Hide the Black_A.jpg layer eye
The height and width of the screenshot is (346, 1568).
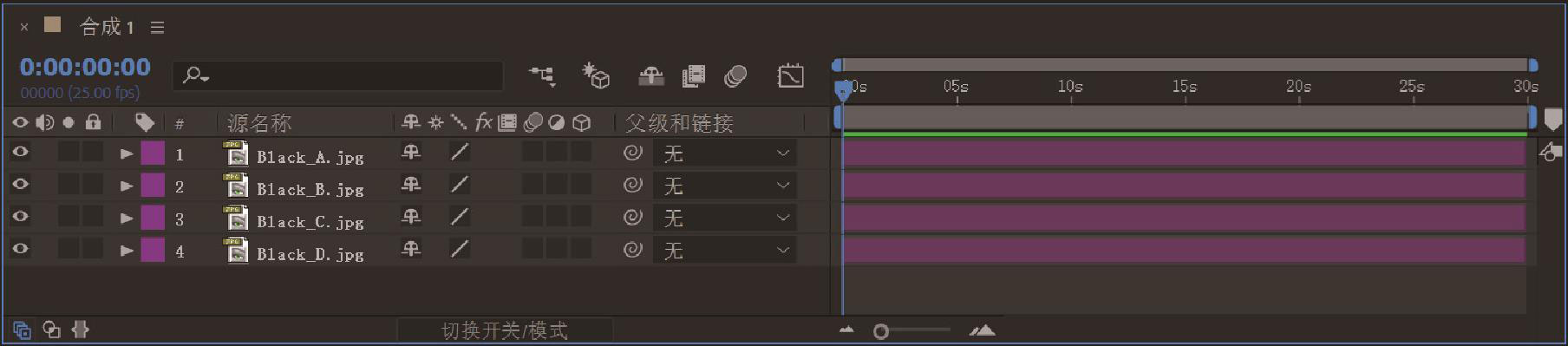pyautogui.click(x=20, y=153)
